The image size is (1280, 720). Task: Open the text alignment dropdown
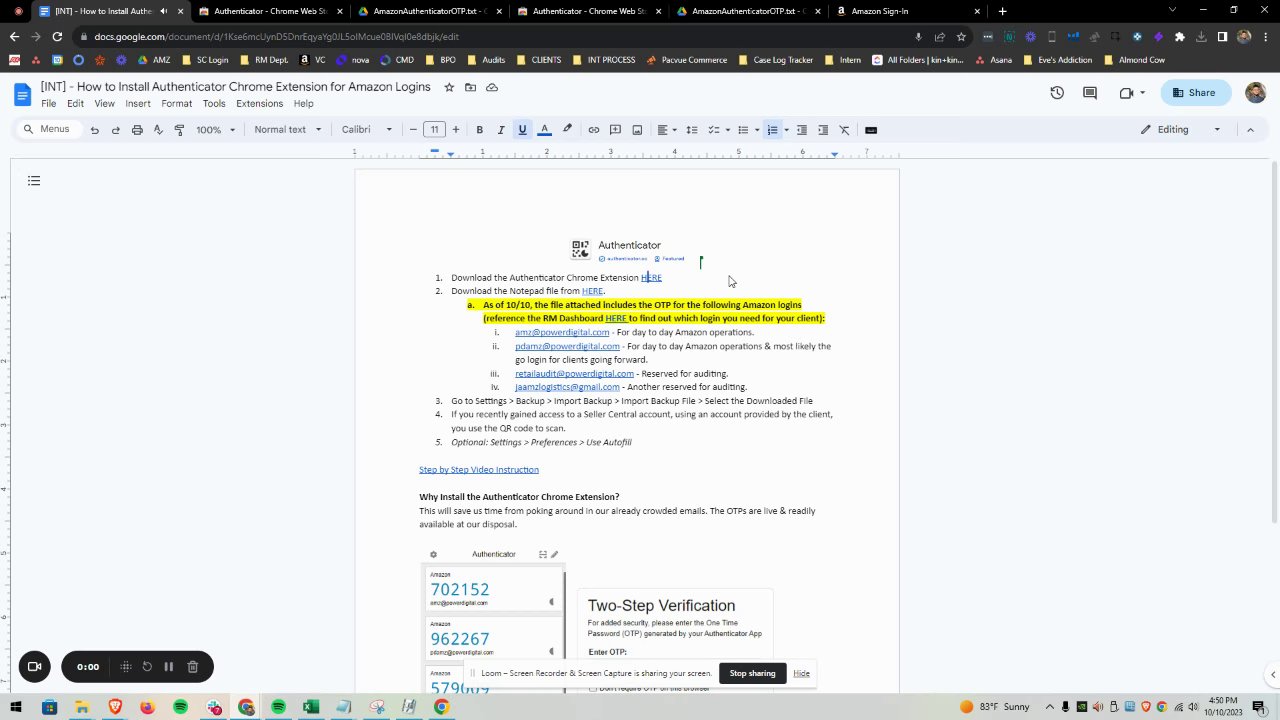point(666,130)
